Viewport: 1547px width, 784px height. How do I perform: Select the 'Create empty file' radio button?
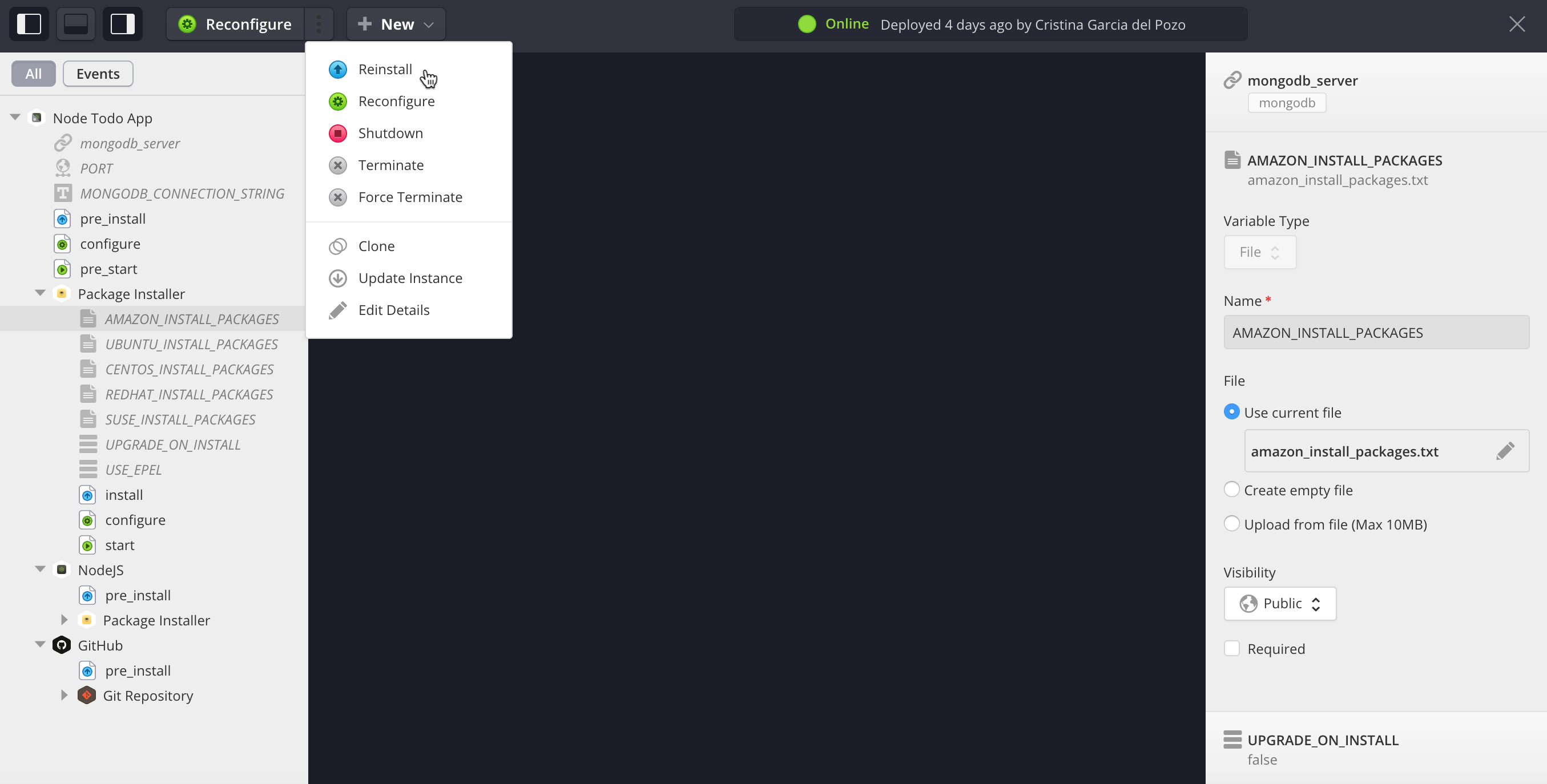1231,489
